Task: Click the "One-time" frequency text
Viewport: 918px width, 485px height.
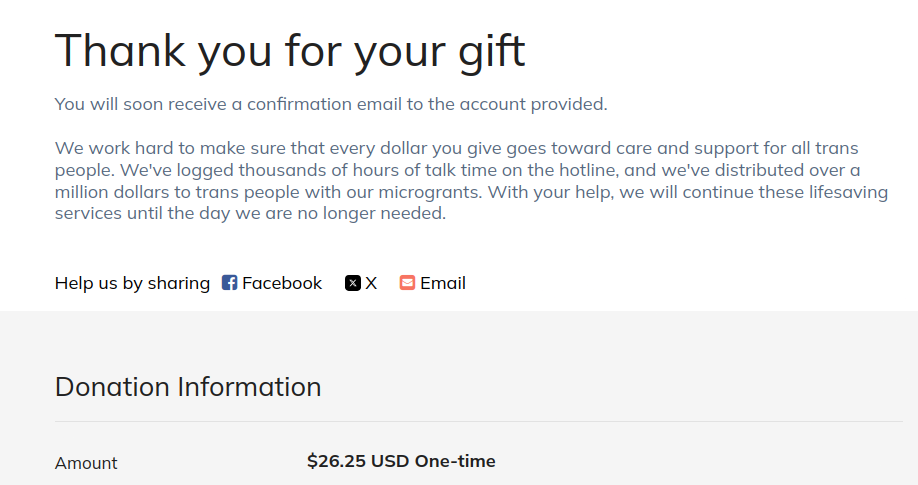Action: [x=455, y=461]
